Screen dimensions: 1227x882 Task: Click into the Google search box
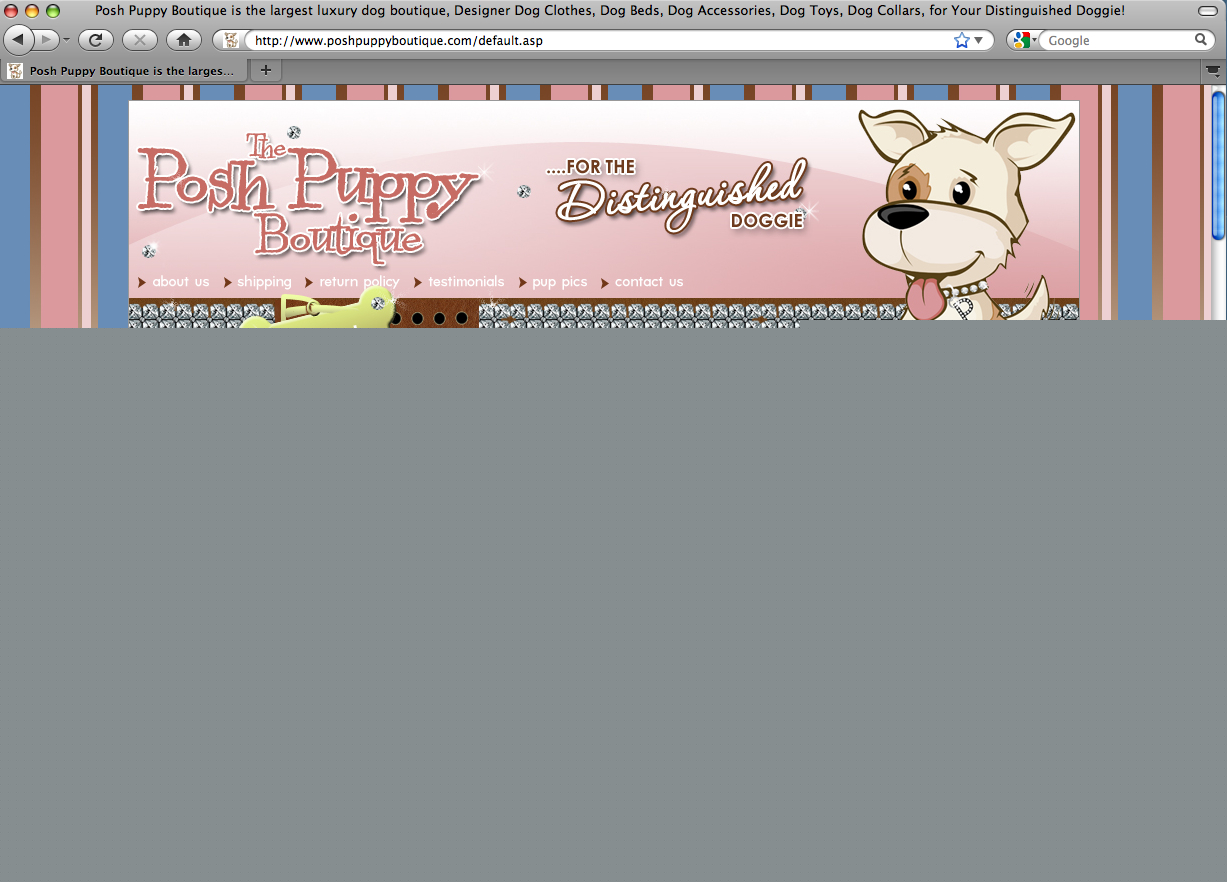point(1116,41)
